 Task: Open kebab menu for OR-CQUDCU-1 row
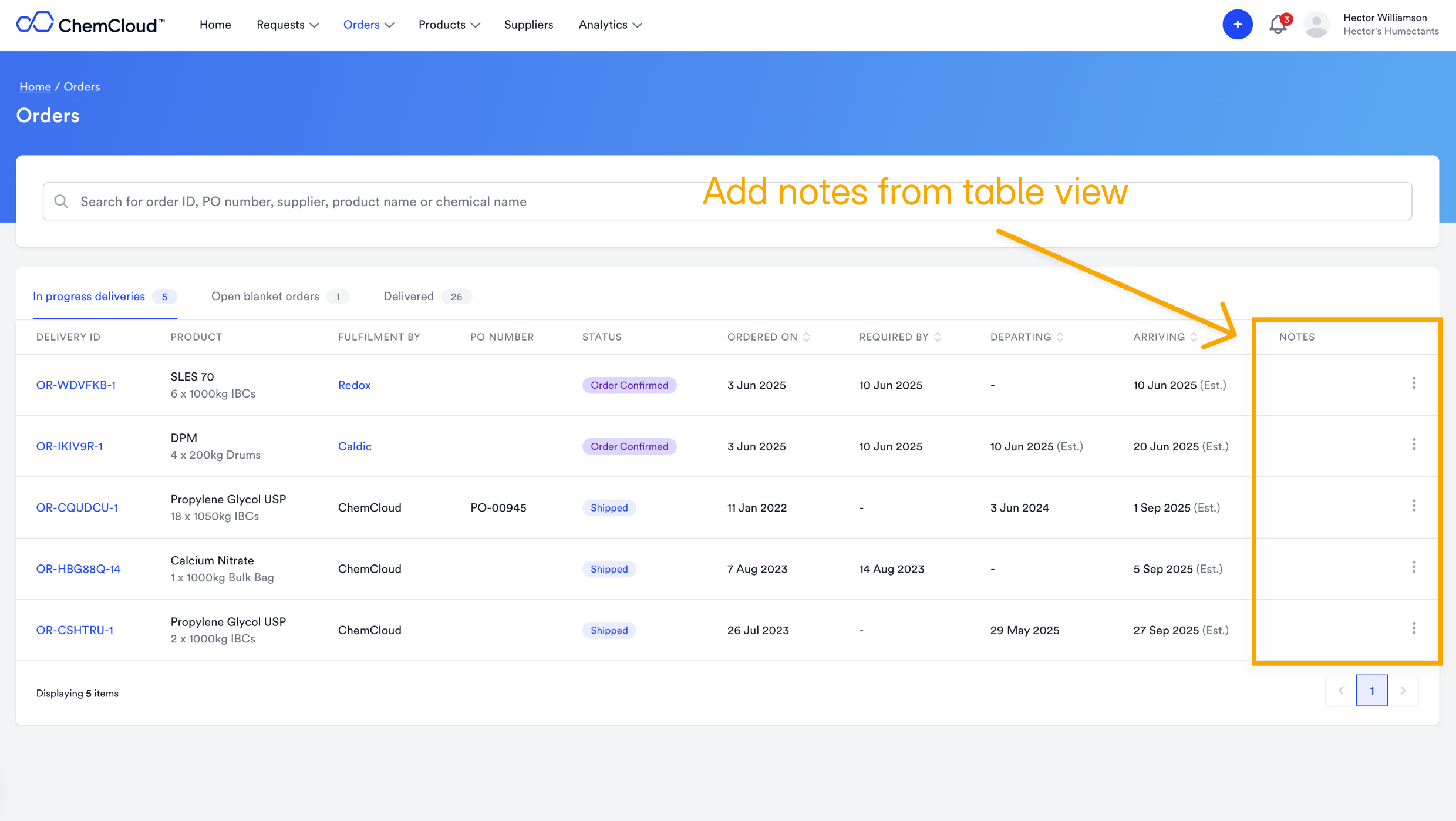[1414, 506]
